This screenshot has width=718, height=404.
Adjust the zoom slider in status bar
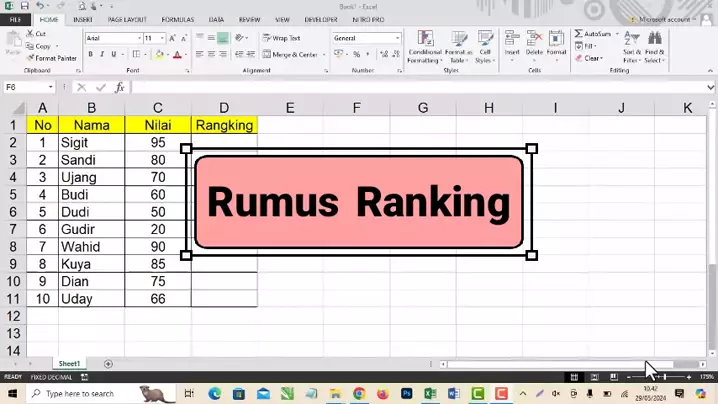(661, 377)
